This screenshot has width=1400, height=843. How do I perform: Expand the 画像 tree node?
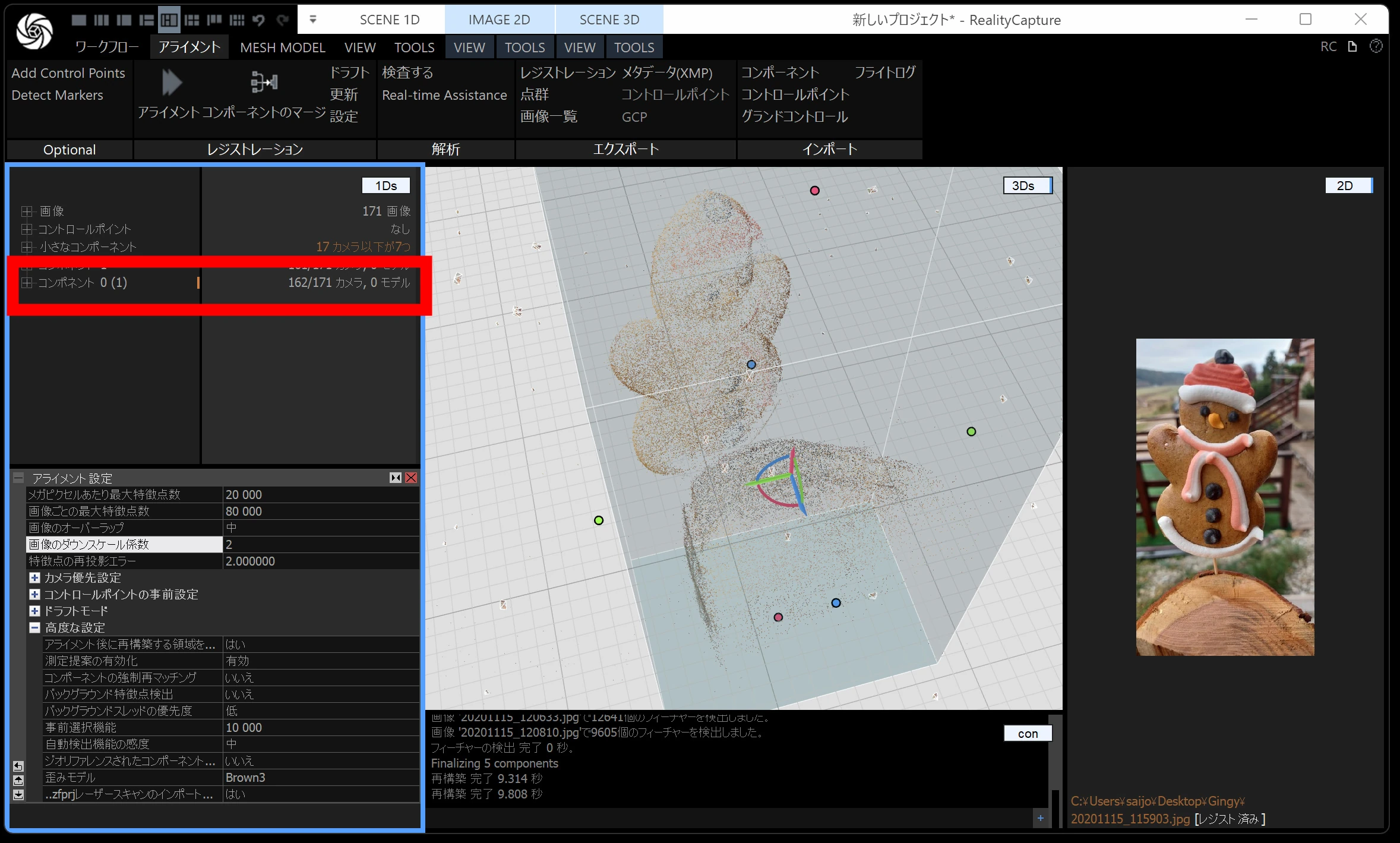pos(26,211)
